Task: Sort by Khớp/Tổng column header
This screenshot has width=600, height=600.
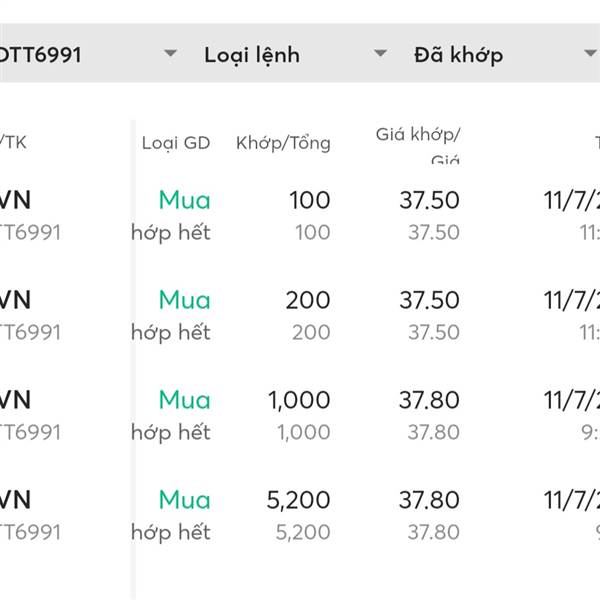Action: (283, 143)
